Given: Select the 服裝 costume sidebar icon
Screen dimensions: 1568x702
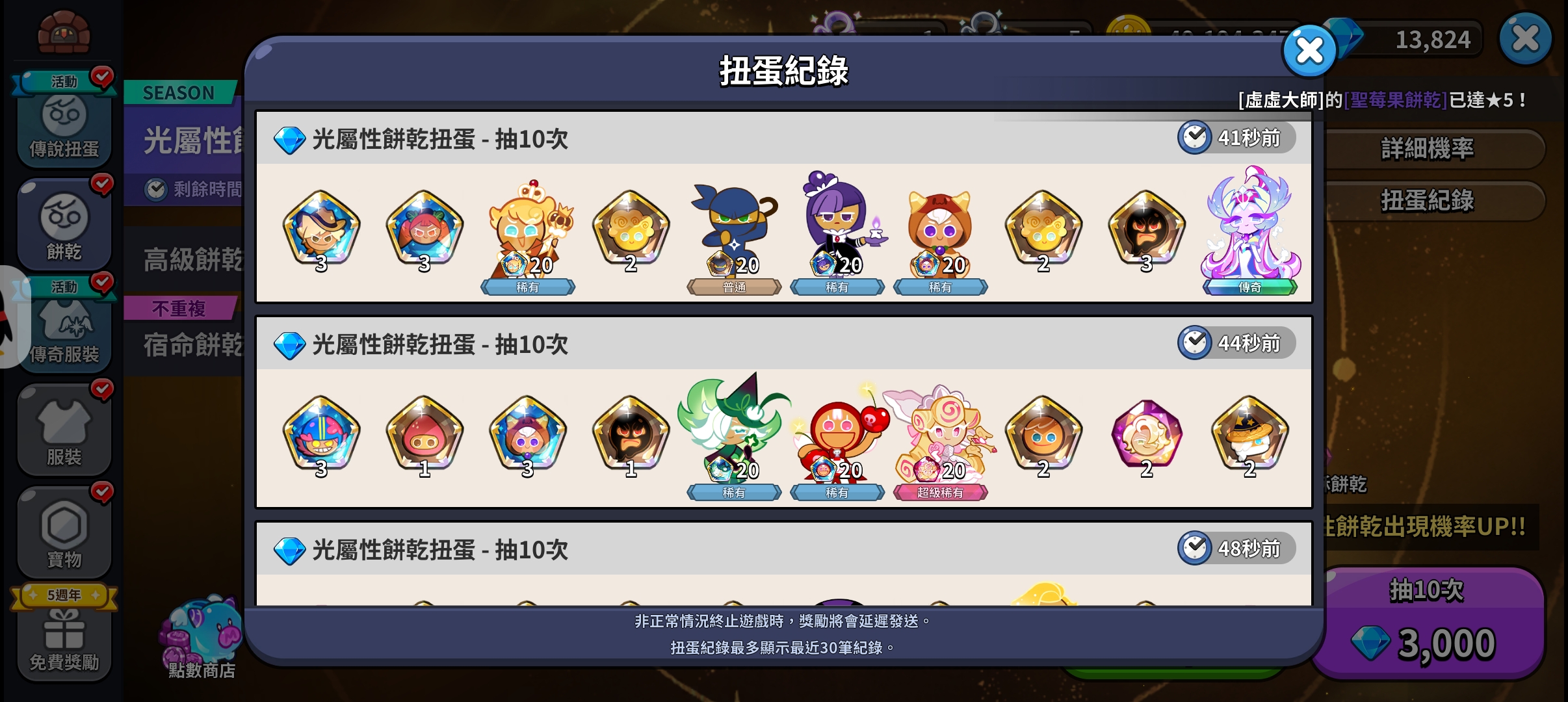Looking at the screenshot, I should tap(64, 430).
